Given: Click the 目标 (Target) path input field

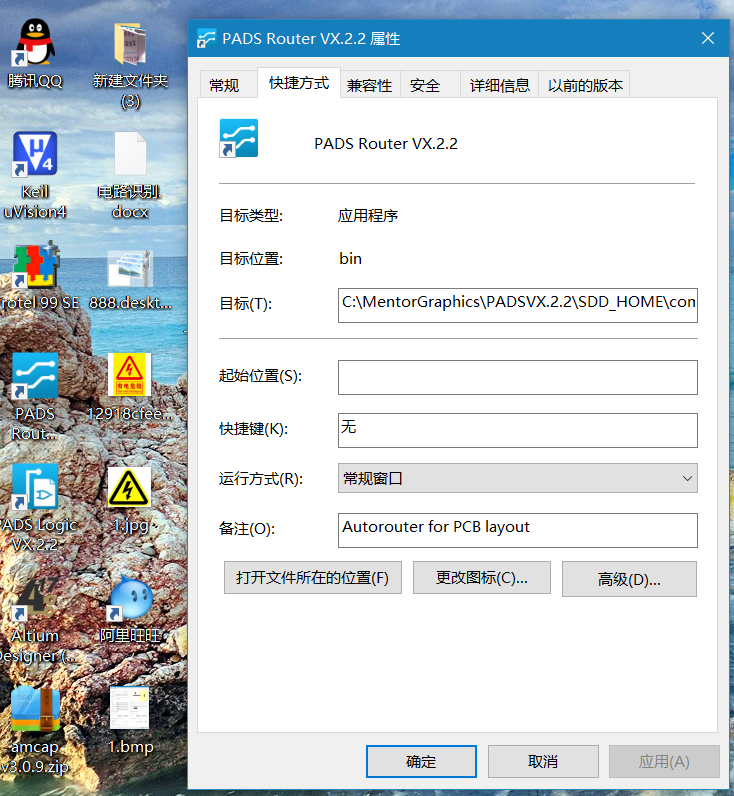Looking at the screenshot, I should point(517,302).
